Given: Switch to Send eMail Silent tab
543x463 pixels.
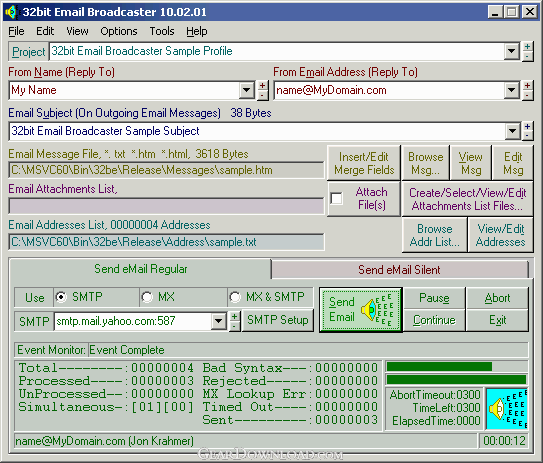Looking at the screenshot, I should tap(399, 270).
